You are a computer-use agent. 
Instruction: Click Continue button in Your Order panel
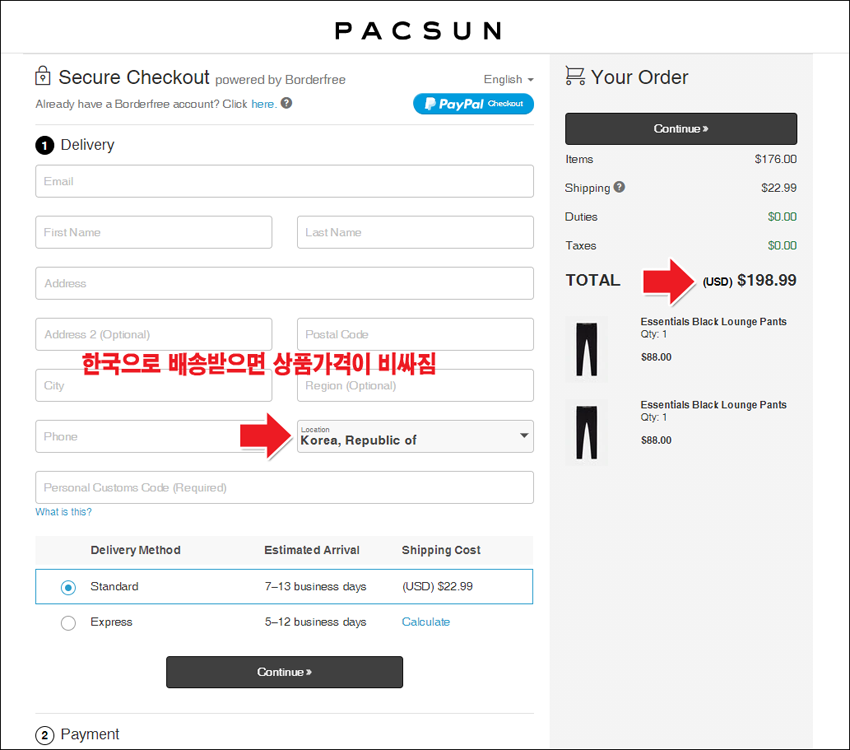(681, 128)
